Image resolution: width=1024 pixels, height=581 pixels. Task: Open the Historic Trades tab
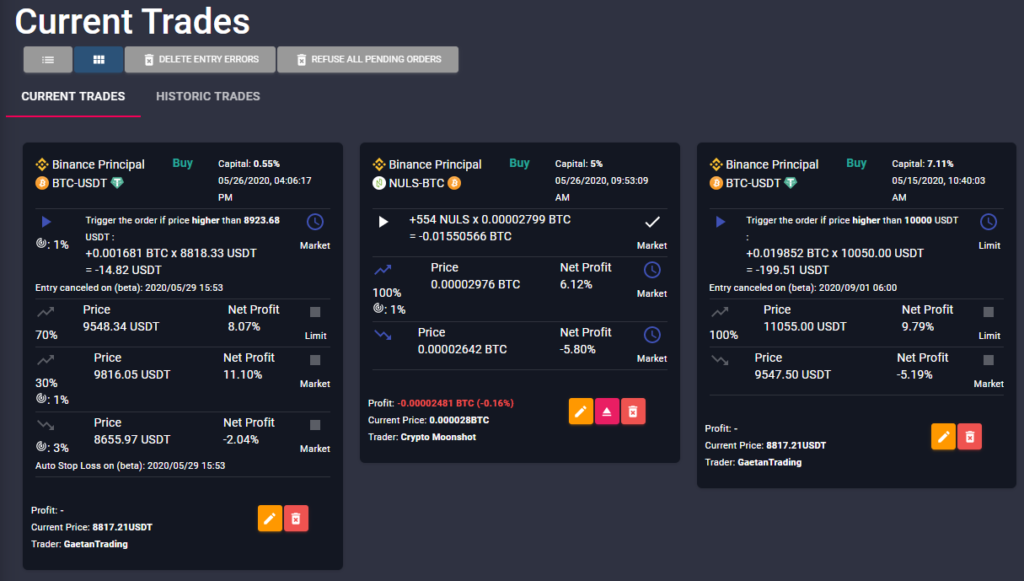208,97
